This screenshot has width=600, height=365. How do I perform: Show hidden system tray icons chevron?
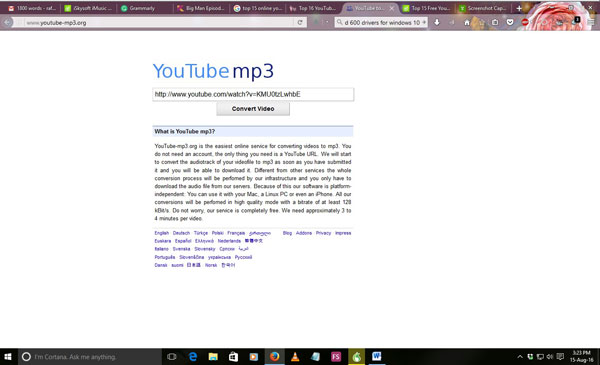click(x=520, y=357)
